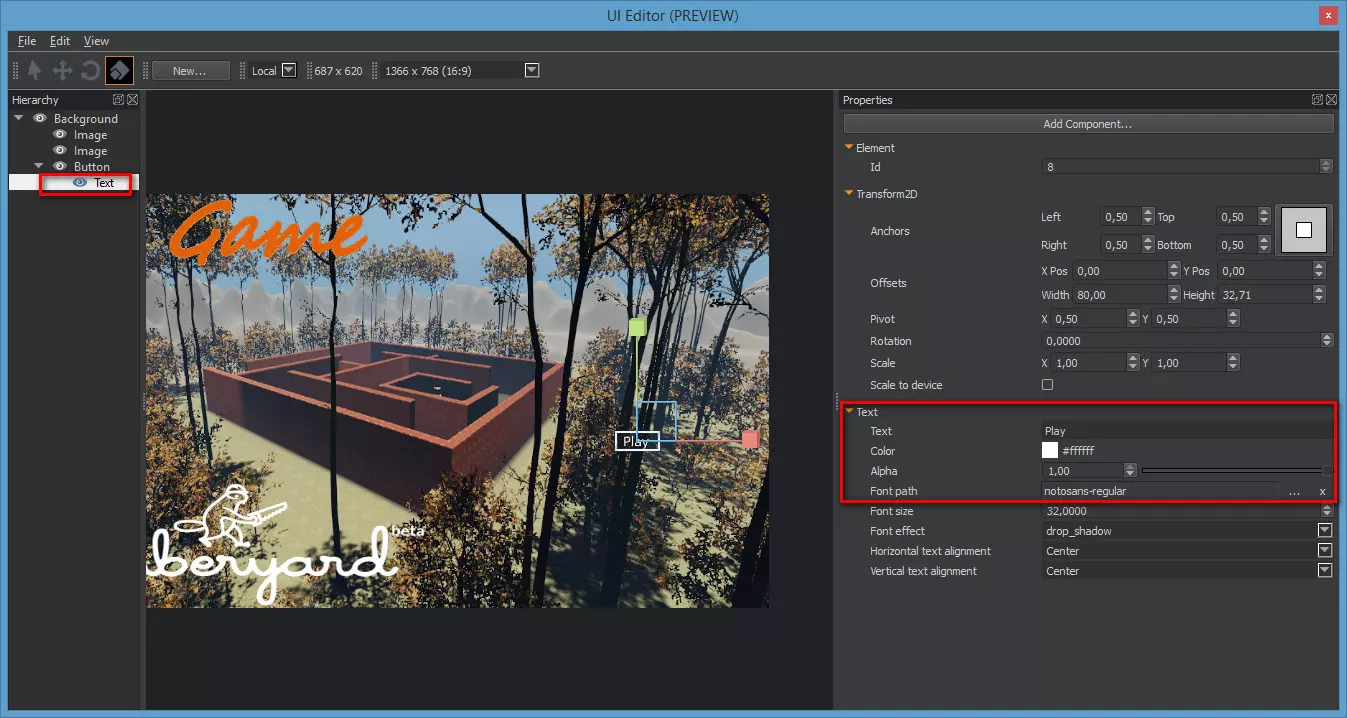1347x718 pixels.
Task: Close the Hierarchy panel
Action: point(132,100)
